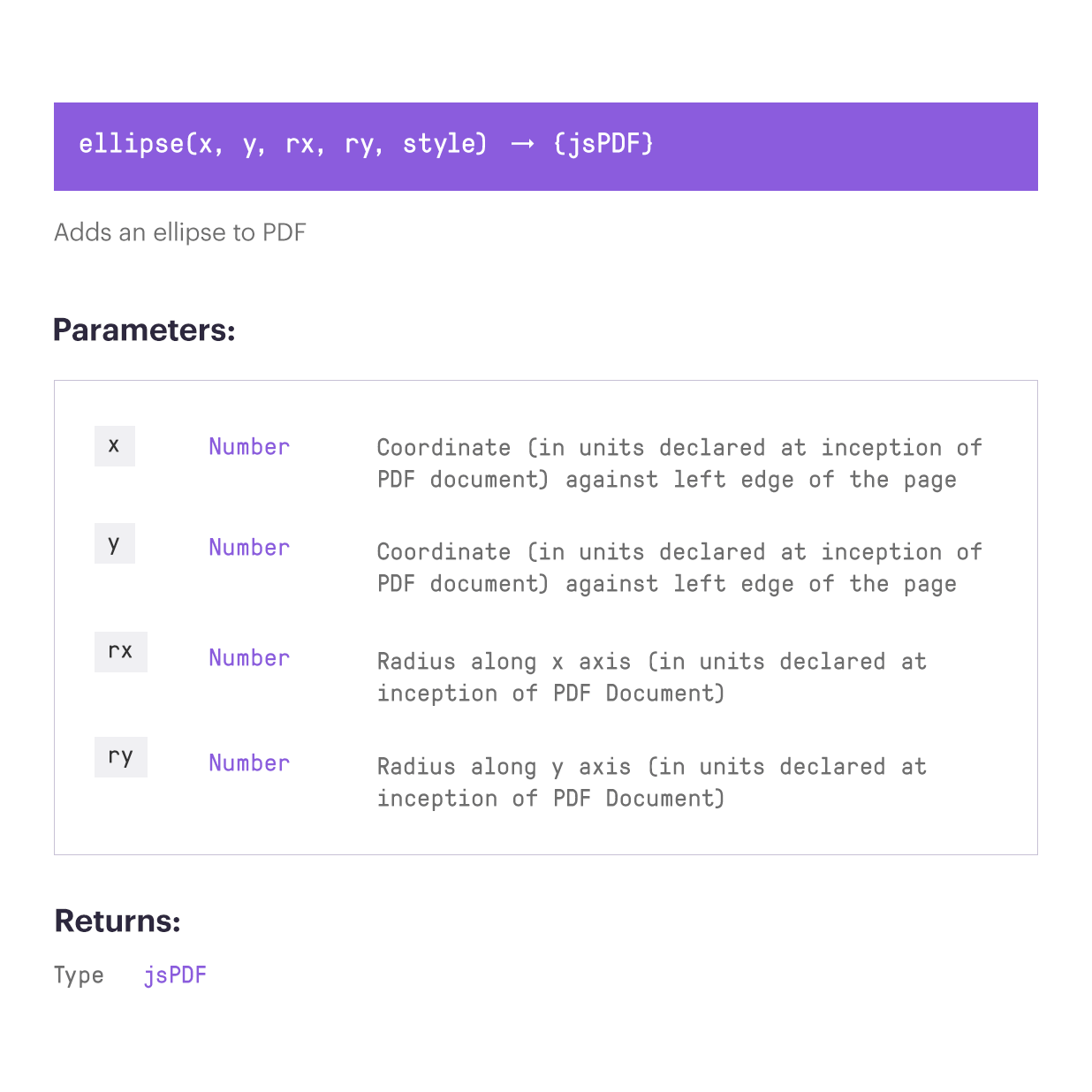Click the Number type for parameter y
The image size is (1092, 1092).
pyautogui.click(x=249, y=548)
